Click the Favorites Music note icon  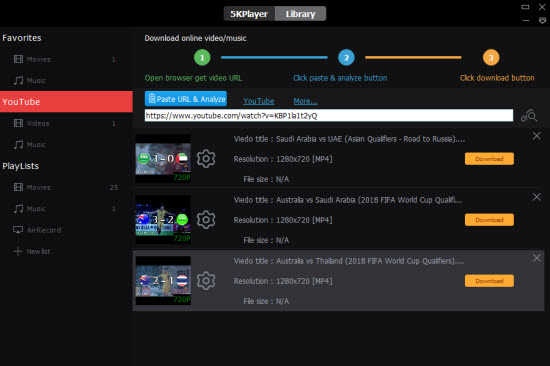18,80
